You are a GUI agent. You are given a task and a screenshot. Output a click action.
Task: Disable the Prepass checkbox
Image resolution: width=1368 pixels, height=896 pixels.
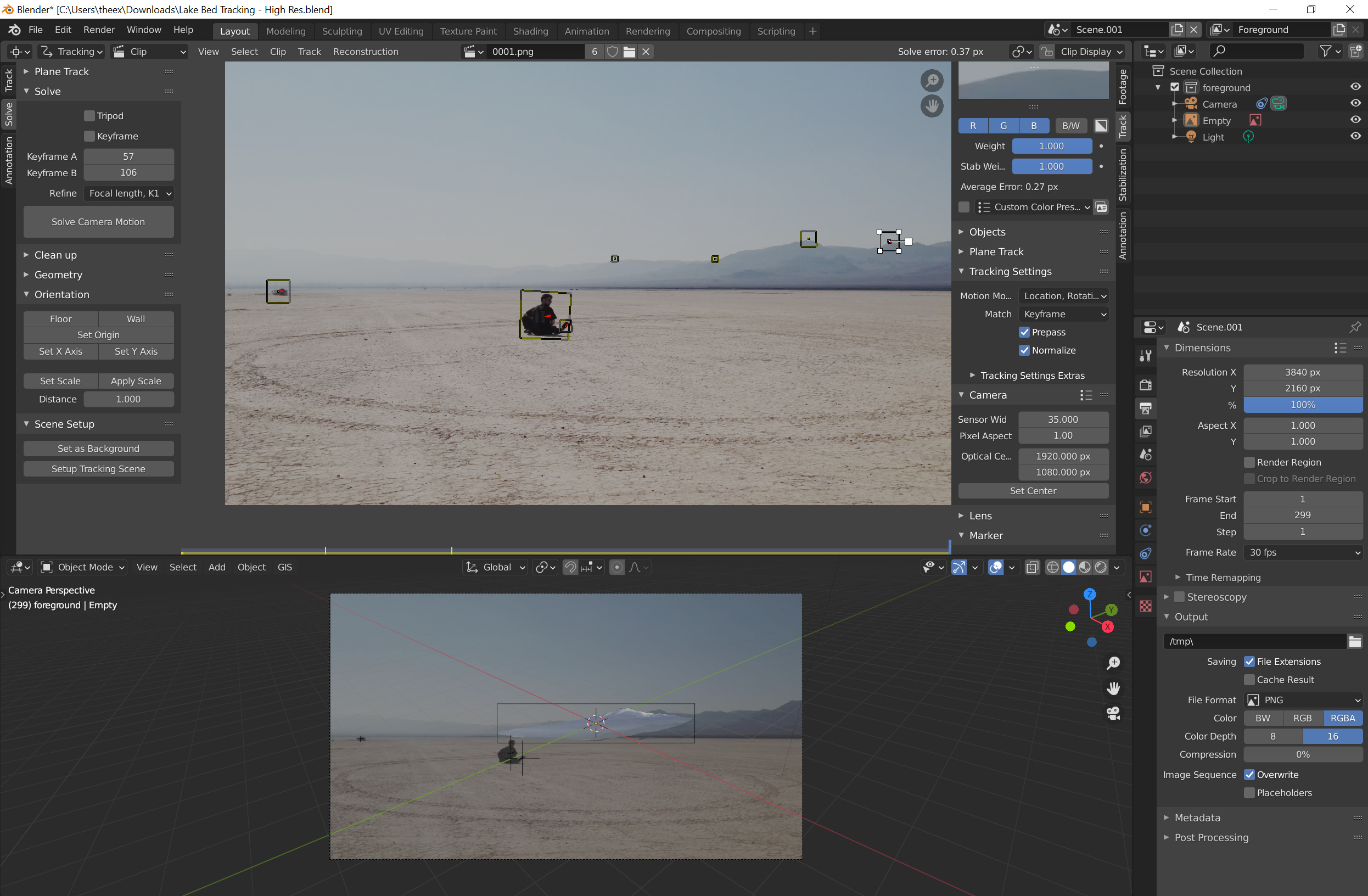[x=1024, y=332]
